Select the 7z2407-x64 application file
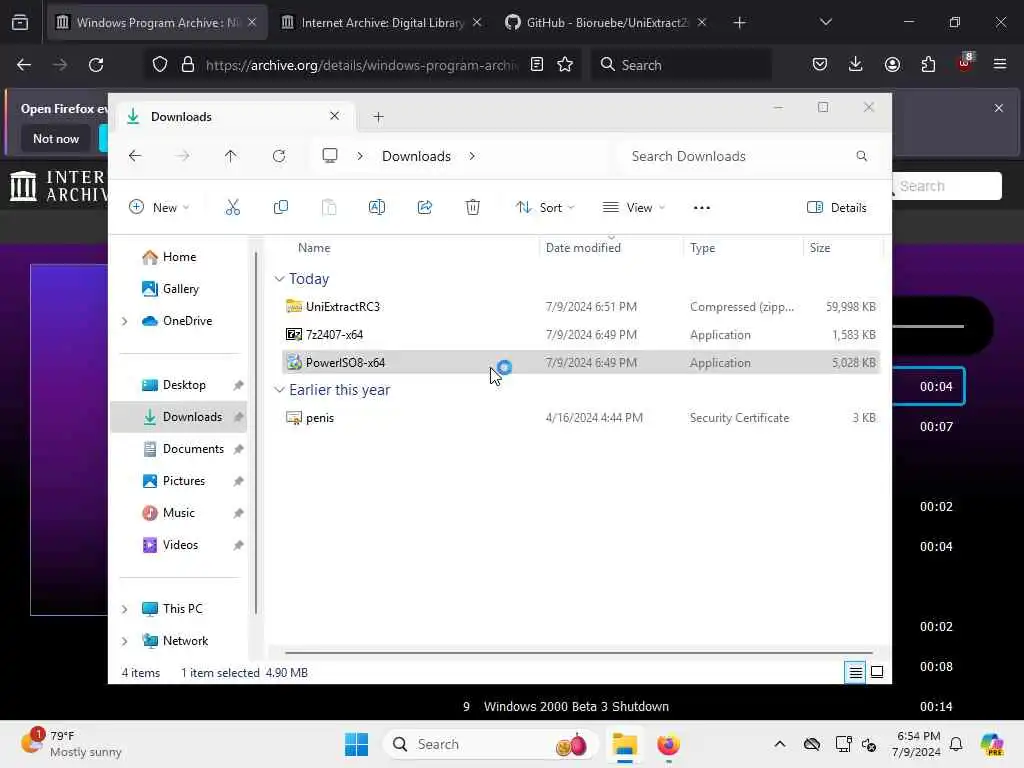 click(x=581, y=334)
